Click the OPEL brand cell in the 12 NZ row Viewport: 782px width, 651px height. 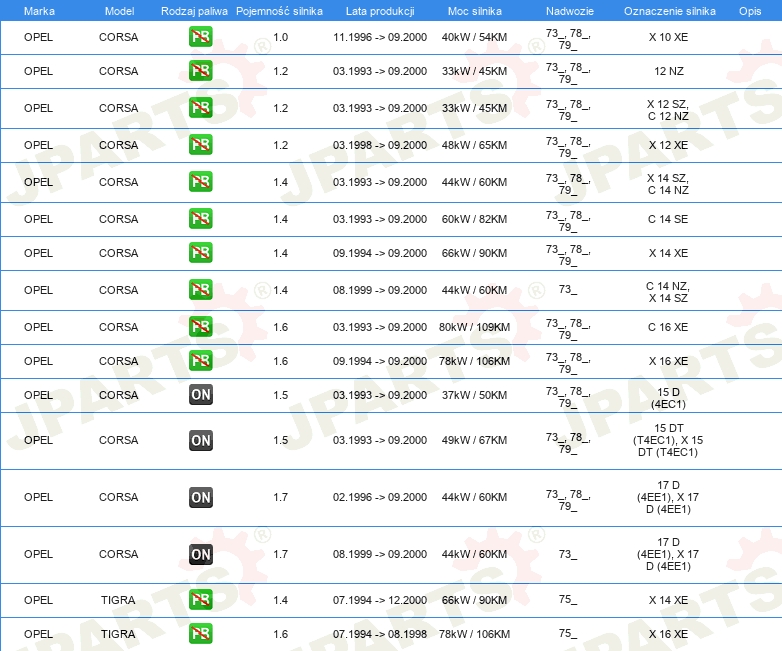(x=38, y=71)
